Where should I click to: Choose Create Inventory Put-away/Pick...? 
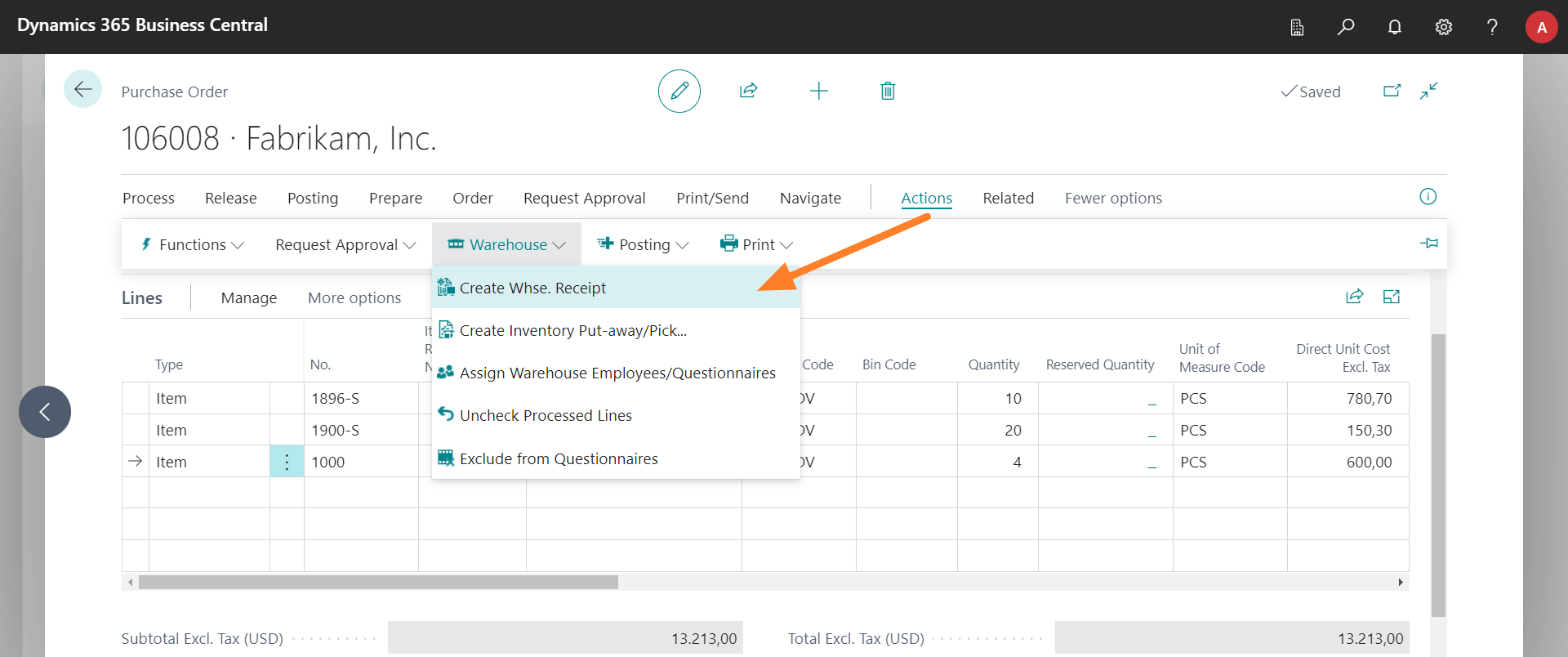click(x=616, y=330)
